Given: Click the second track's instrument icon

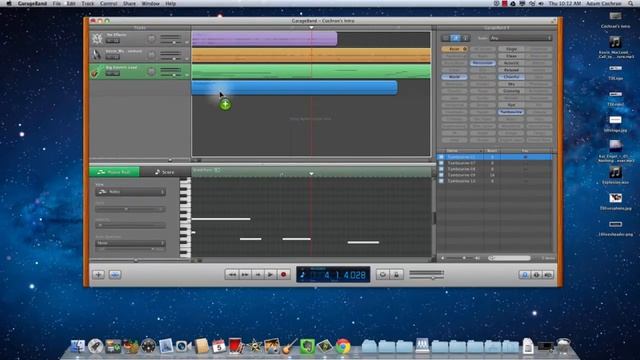Looking at the screenshot, I should tap(96, 54).
